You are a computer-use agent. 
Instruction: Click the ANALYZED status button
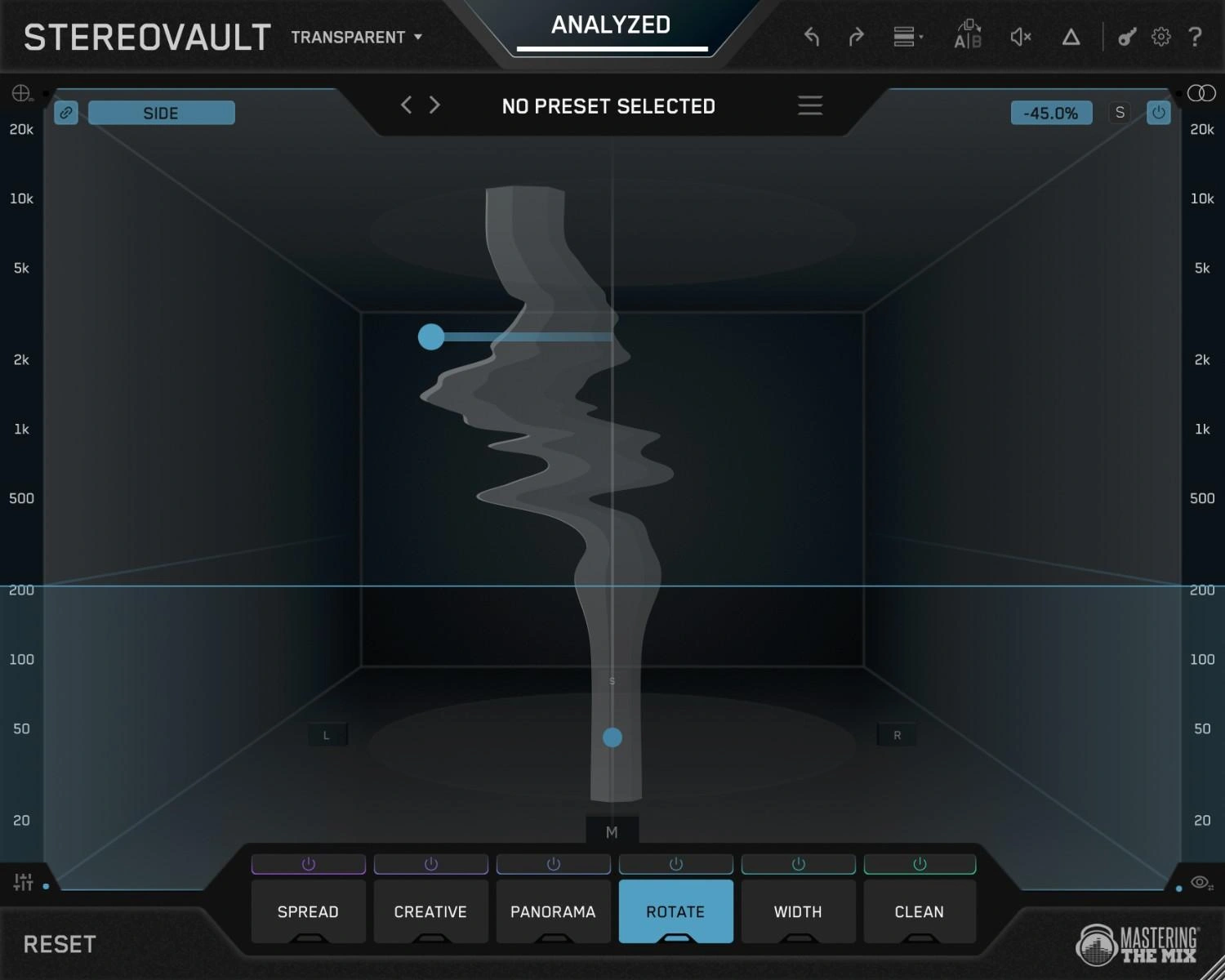click(x=611, y=25)
